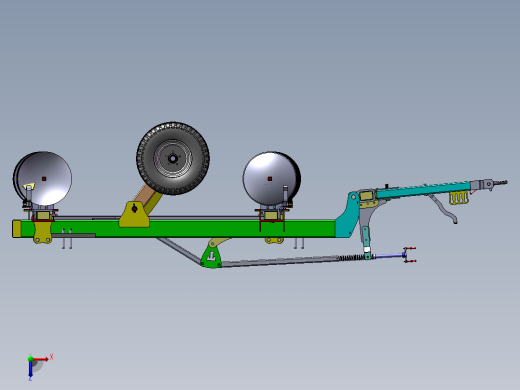Select the yellow coiled part under the tongue

coord(459,198)
